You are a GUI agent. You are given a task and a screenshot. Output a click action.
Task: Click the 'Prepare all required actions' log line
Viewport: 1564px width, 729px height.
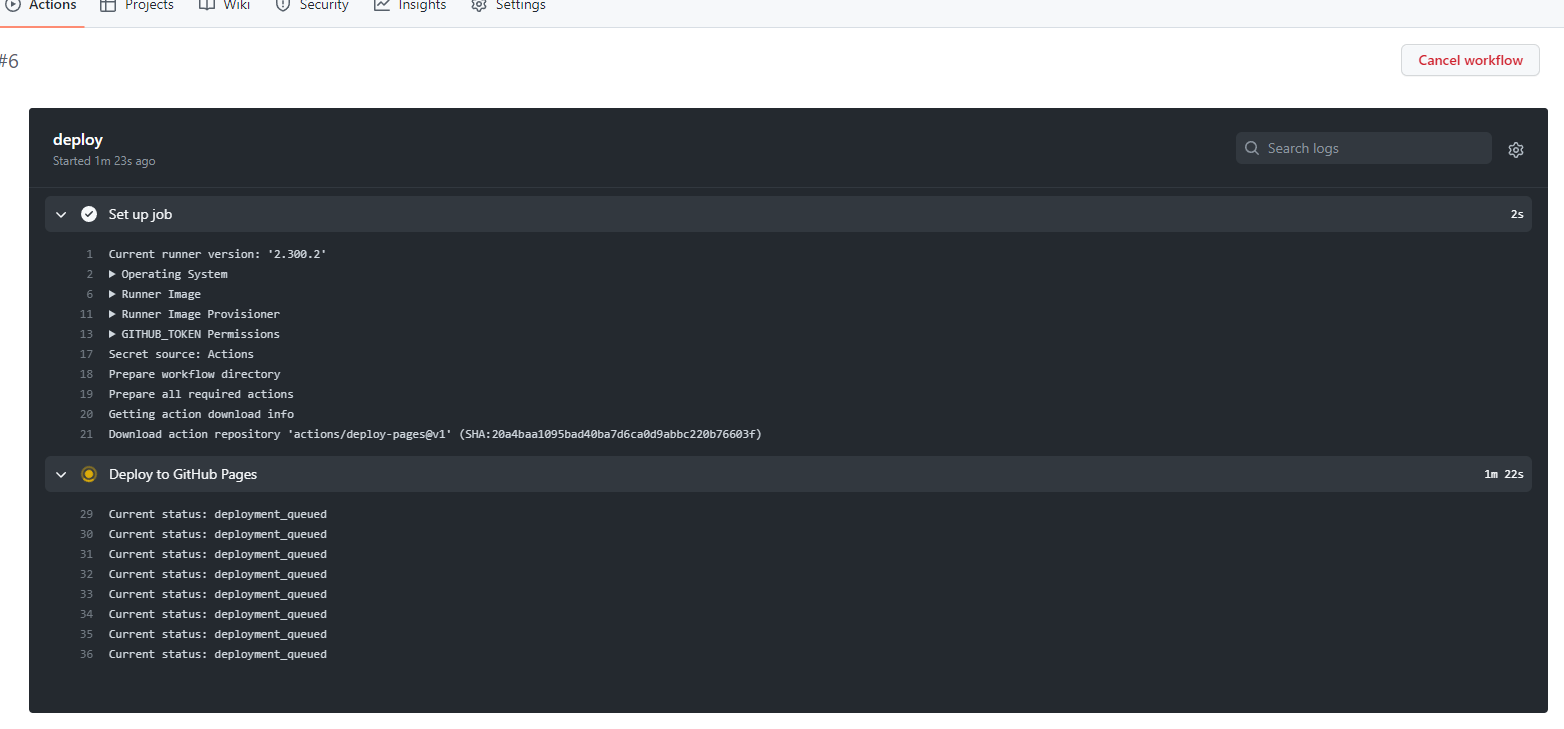pos(201,394)
